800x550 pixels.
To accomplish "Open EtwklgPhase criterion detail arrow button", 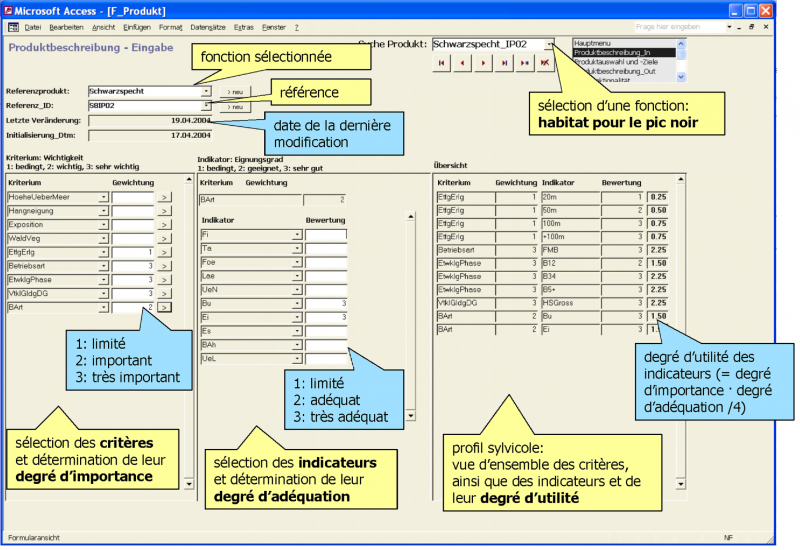I will [x=164, y=280].
